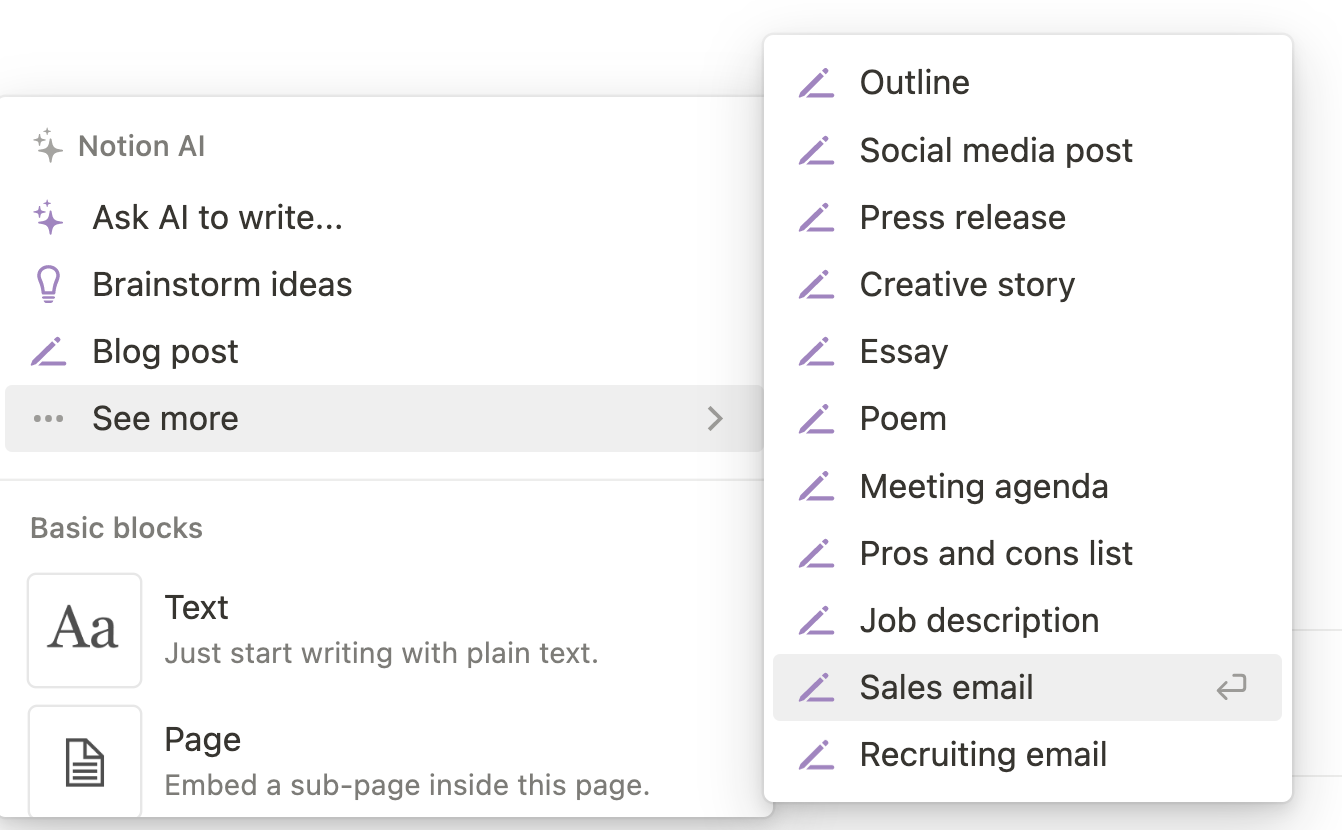Viewport: 1342px width, 830px height.
Task: Click the lightbulb icon for Brainstorm ideas
Action: (x=48, y=285)
